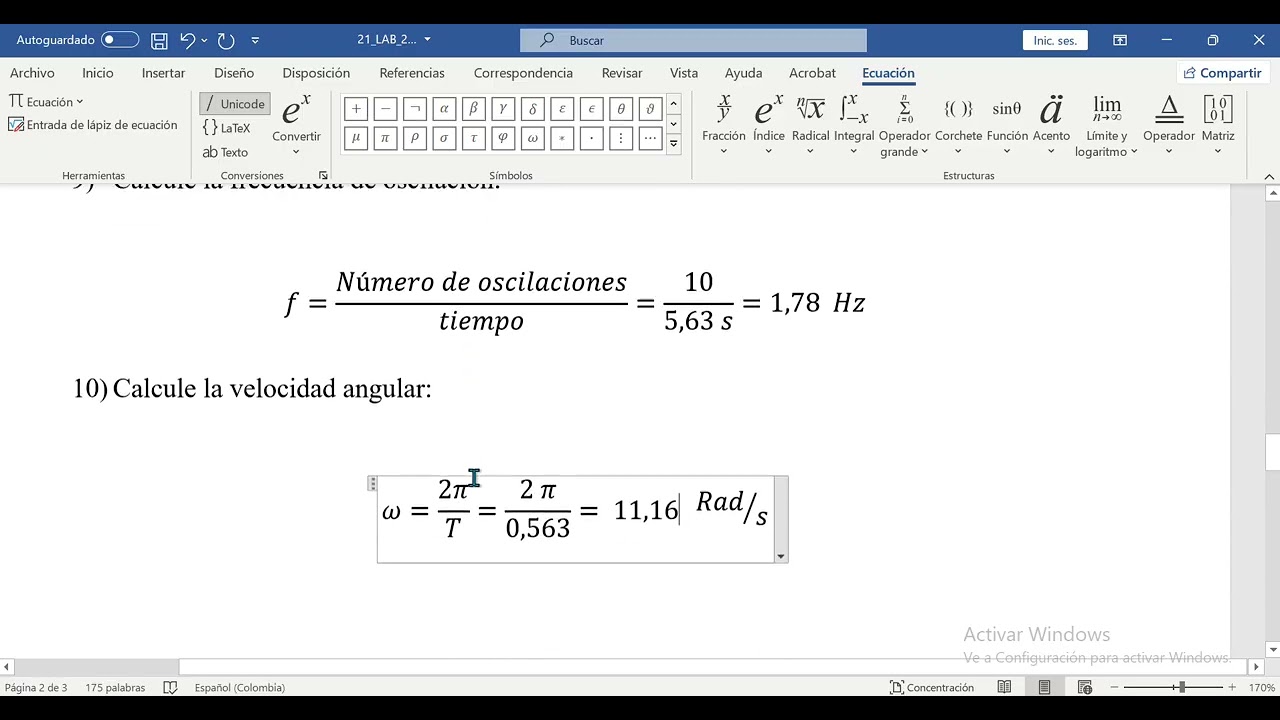
Task: Click the Redo icon in title bar
Action: (226, 40)
